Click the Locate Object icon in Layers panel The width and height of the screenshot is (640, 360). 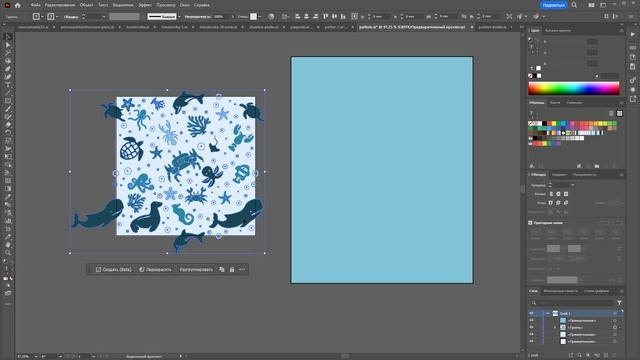click(x=579, y=355)
